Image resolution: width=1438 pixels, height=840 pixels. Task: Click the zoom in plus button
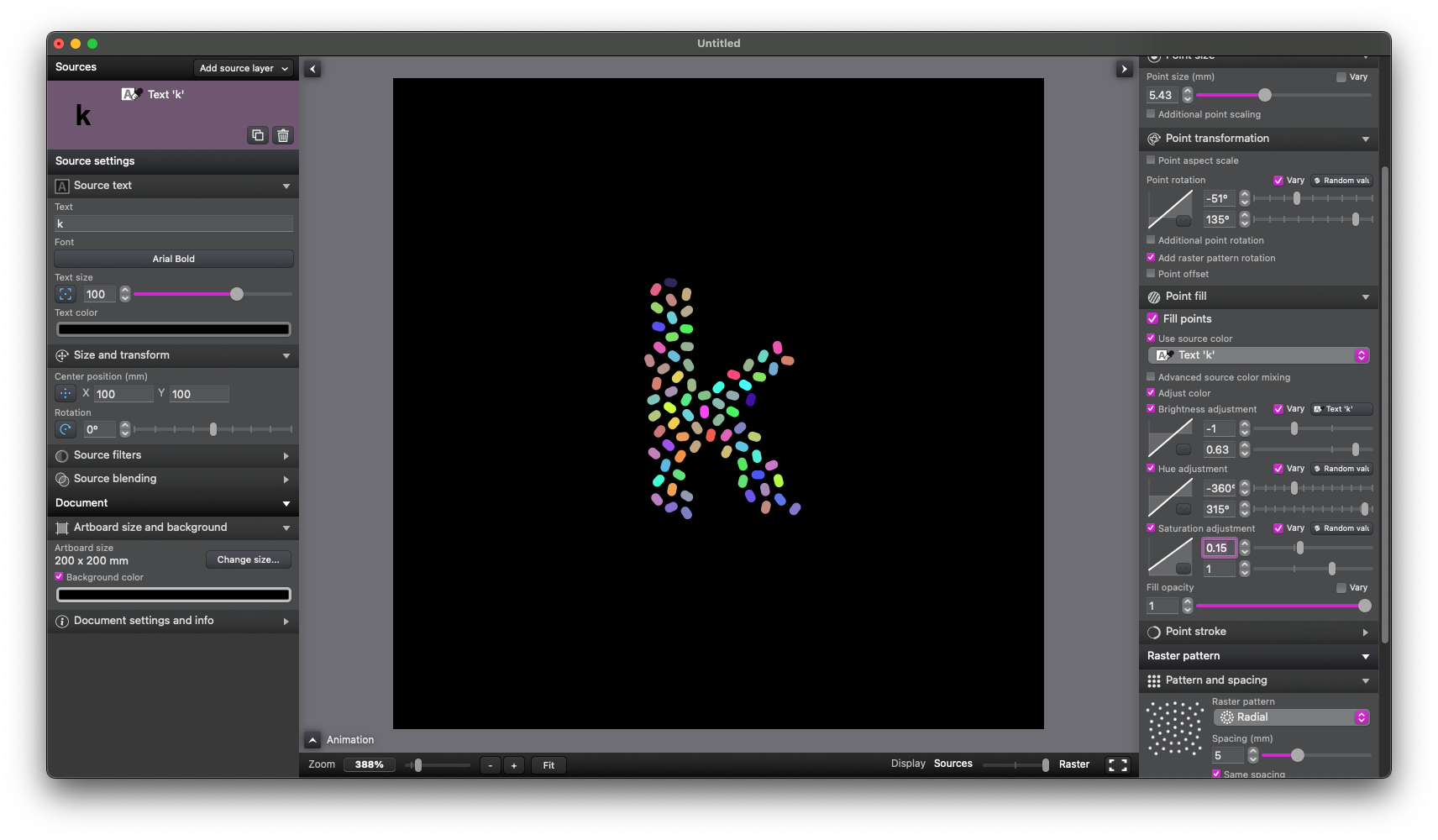click(x=514, y=765)
